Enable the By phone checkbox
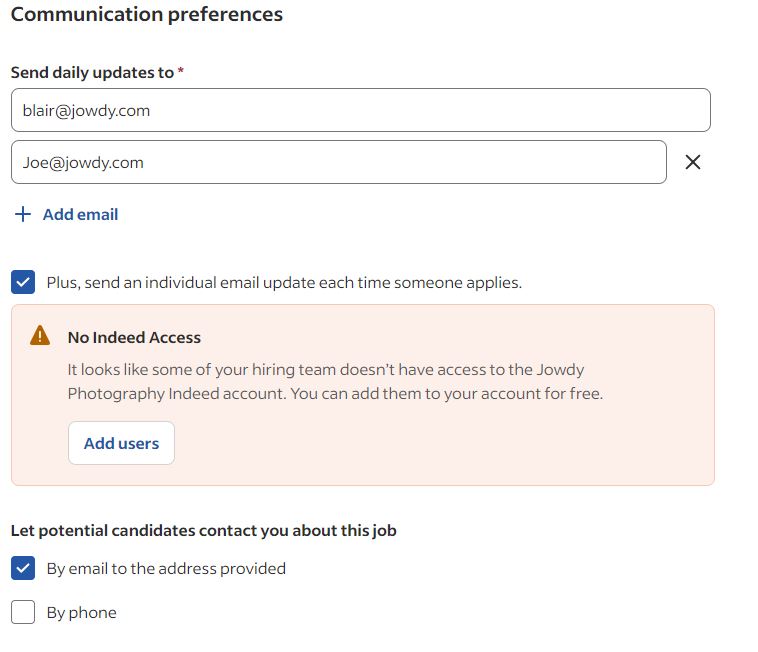758x652 pixels. pos(23,612)
